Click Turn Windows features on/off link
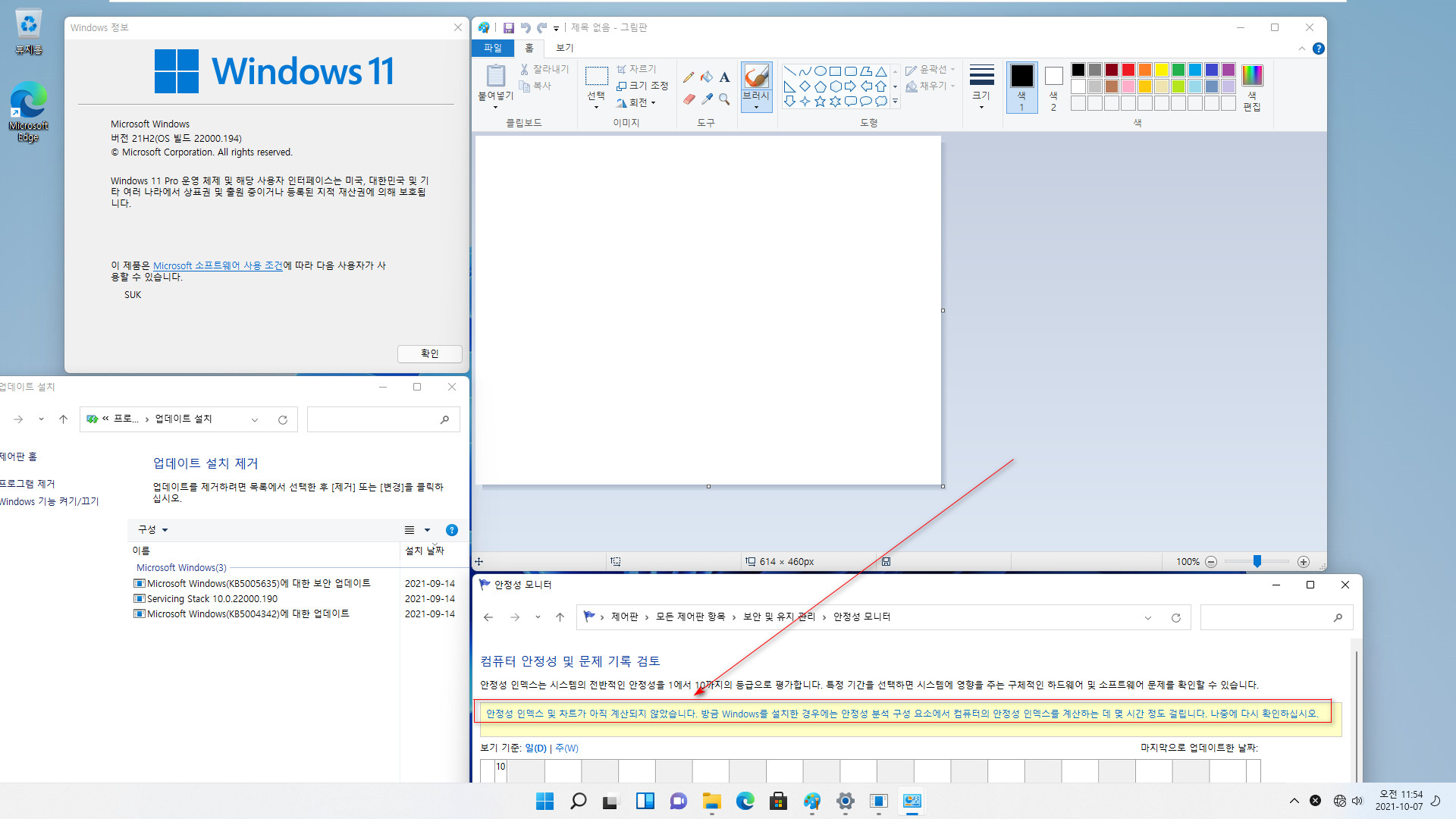 [x=49, y=502]
